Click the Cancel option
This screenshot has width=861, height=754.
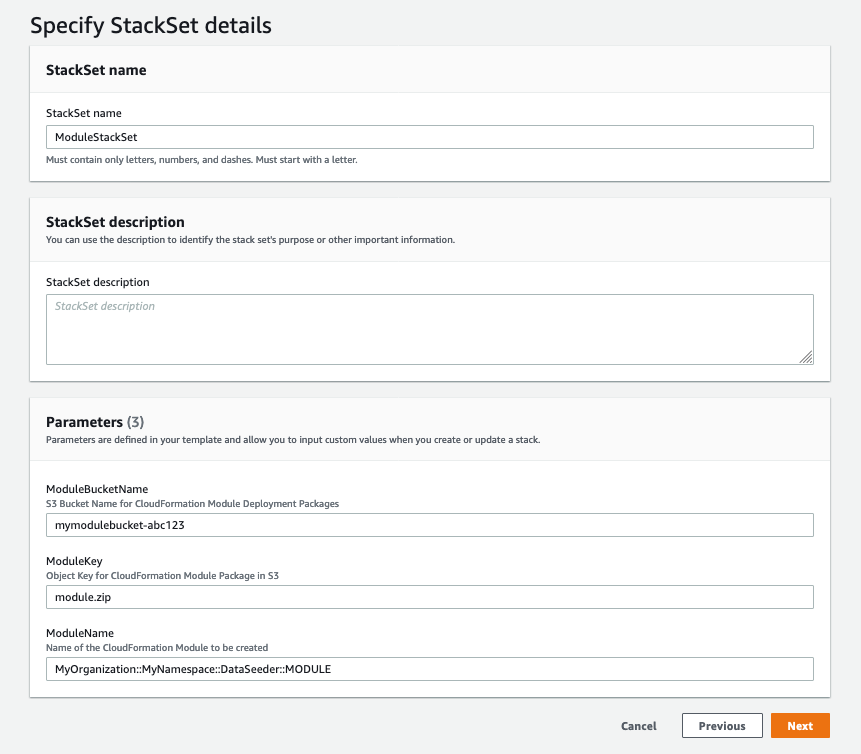[x=638, y=726]
